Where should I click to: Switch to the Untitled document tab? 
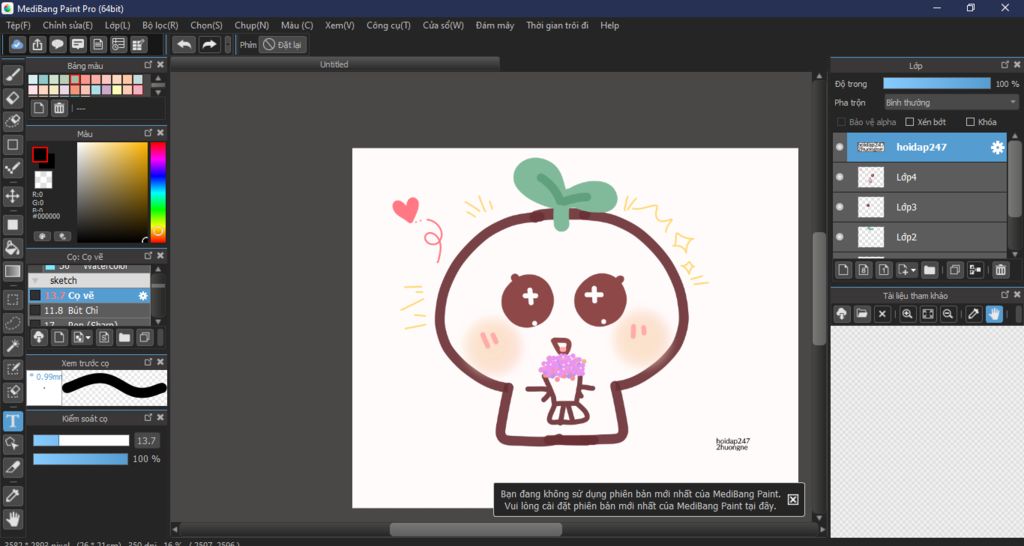point(334,64)
